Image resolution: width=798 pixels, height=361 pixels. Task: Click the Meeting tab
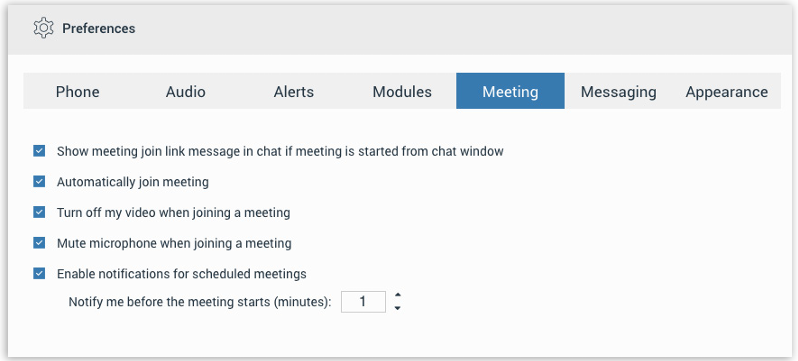tap(510, 92)
